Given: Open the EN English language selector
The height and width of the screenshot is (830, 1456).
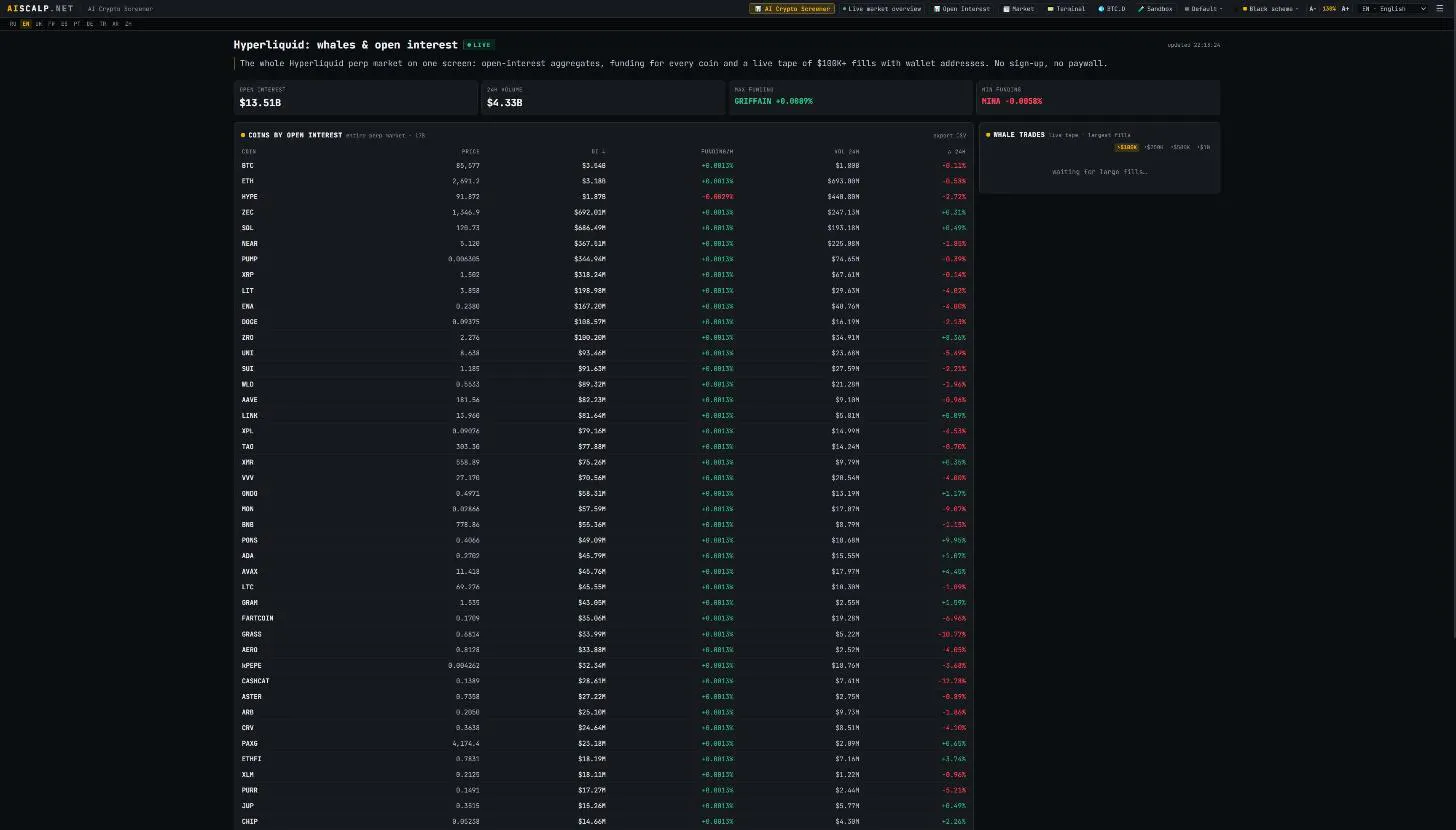Looking at the screenshot, I should point(1393,8).
